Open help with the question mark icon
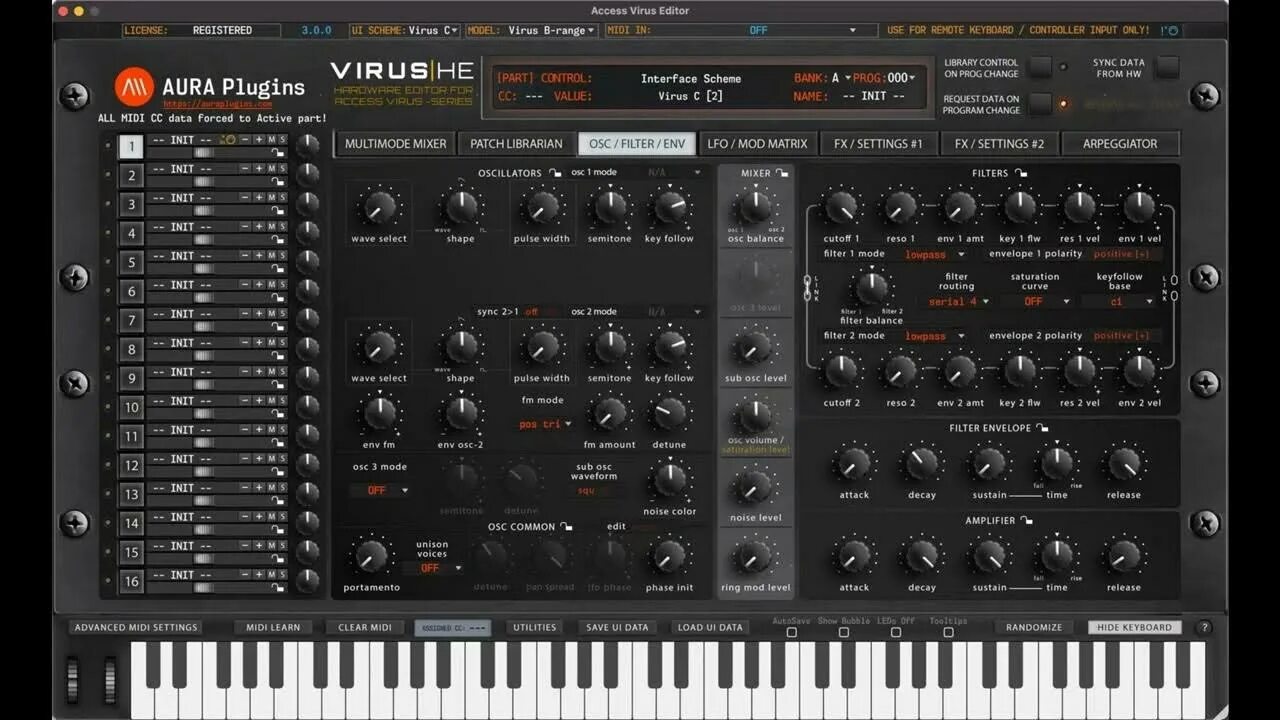1280x720 pixels. click(x=1204, y=627)
